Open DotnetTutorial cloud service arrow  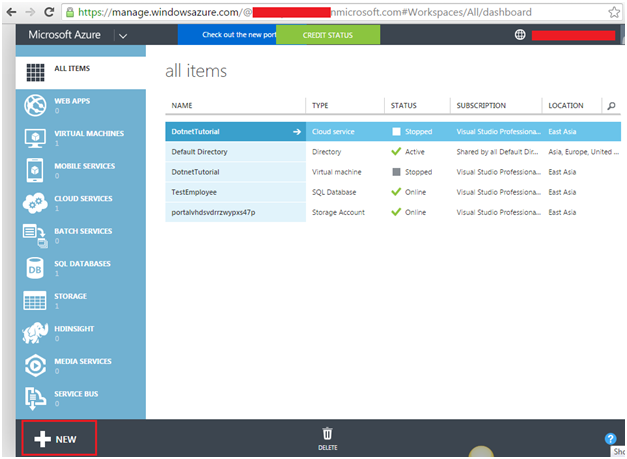[x=297, y=132]
